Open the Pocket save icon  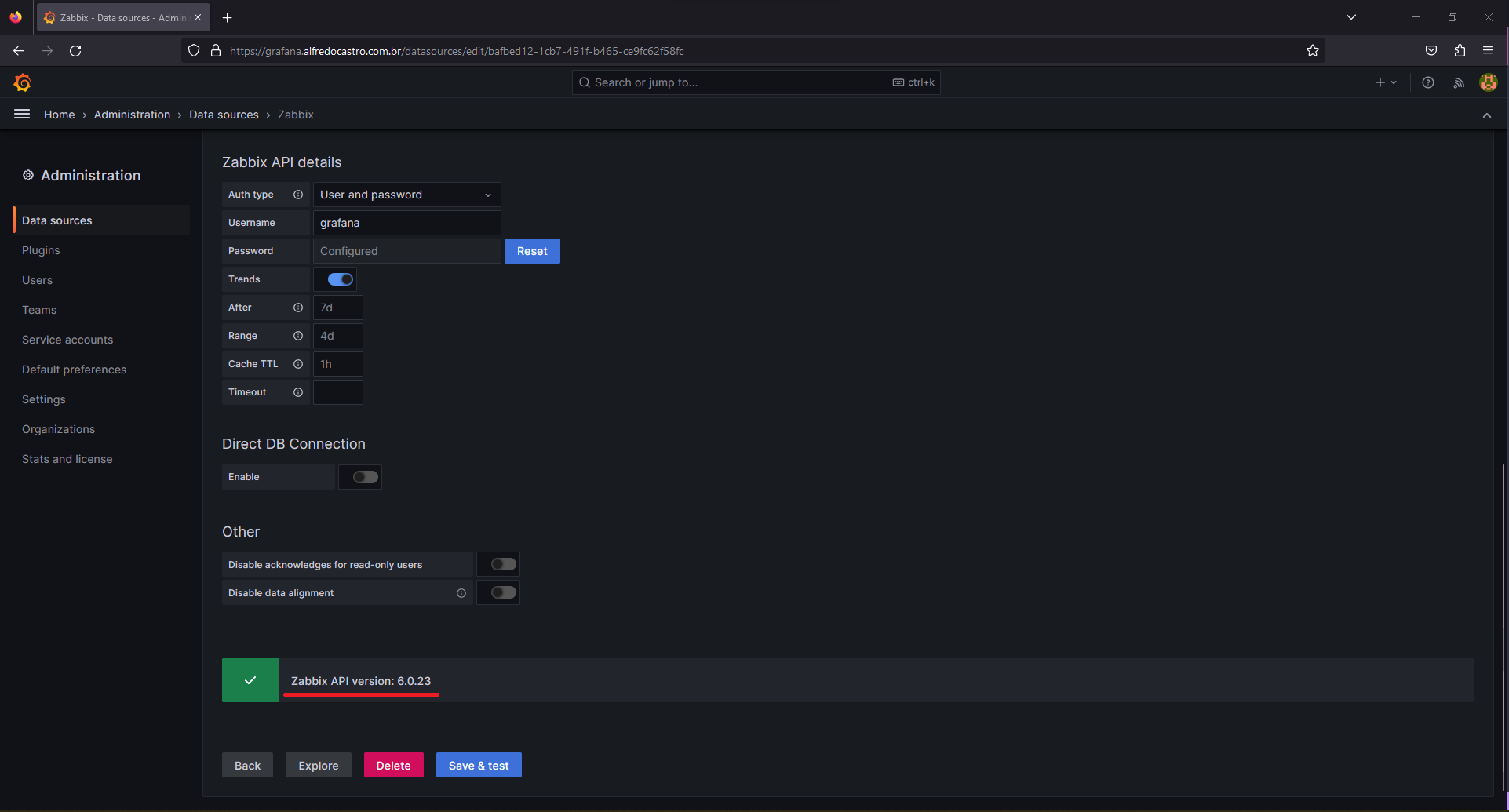1431,51
